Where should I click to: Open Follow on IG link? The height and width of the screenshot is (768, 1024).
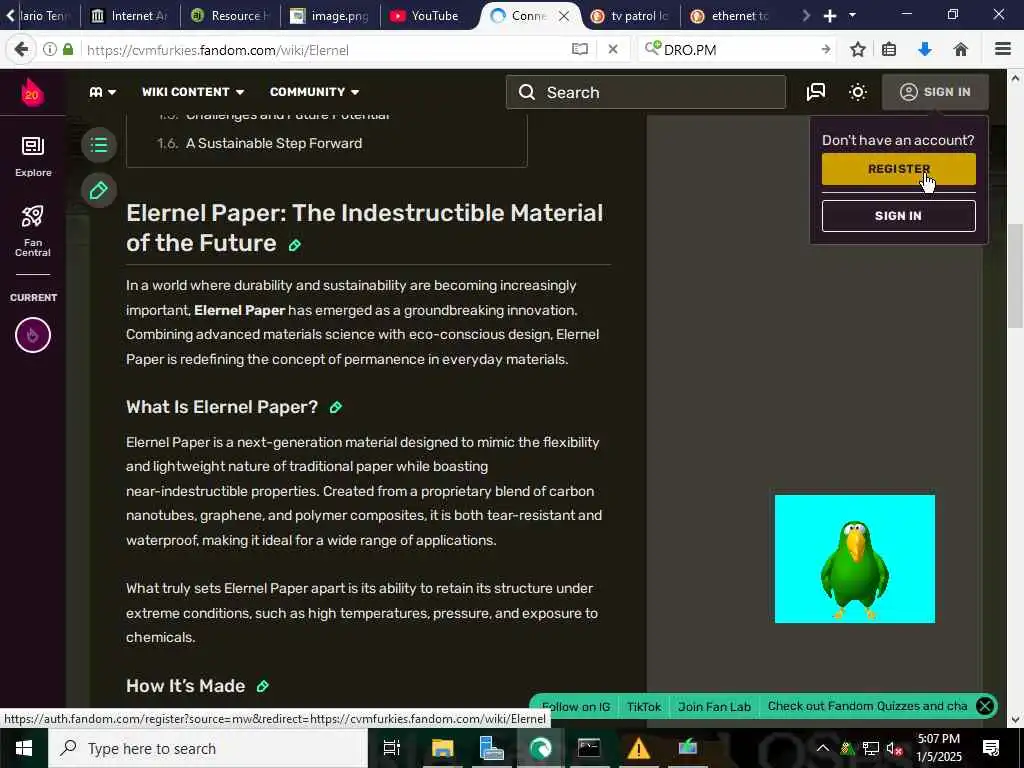pyautogui.click(x=575, y=707)
